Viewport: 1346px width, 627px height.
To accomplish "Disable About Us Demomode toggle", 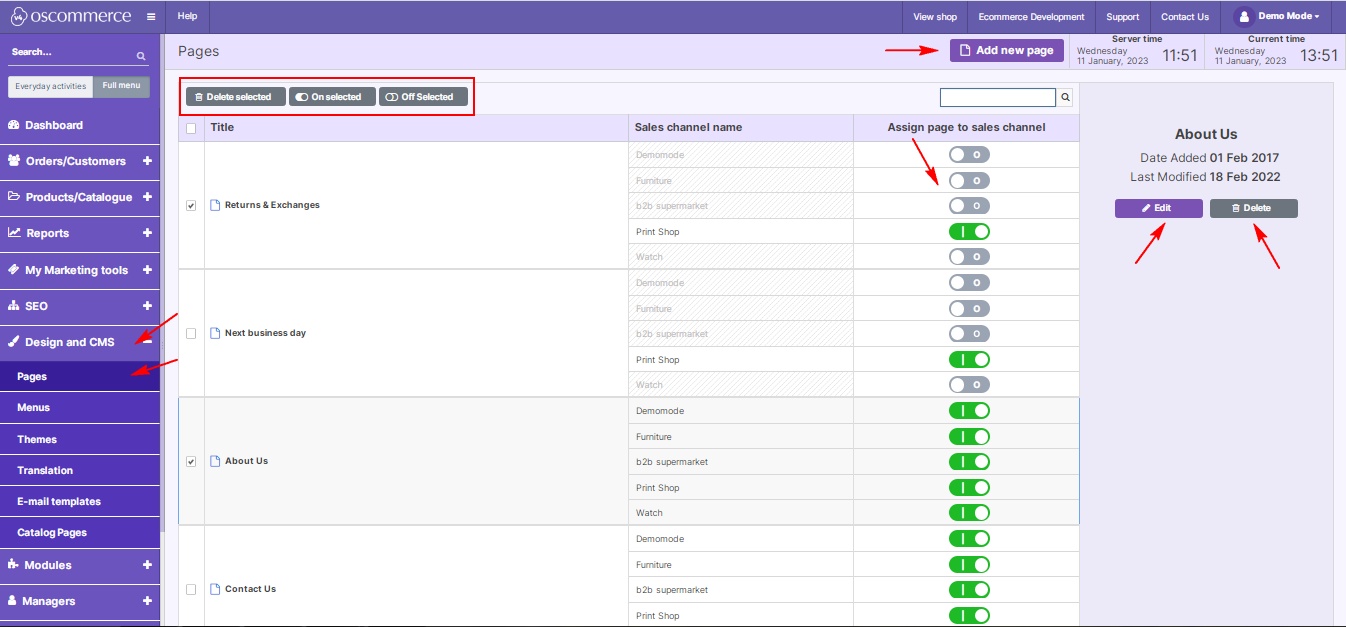I will tap(969, 411).
